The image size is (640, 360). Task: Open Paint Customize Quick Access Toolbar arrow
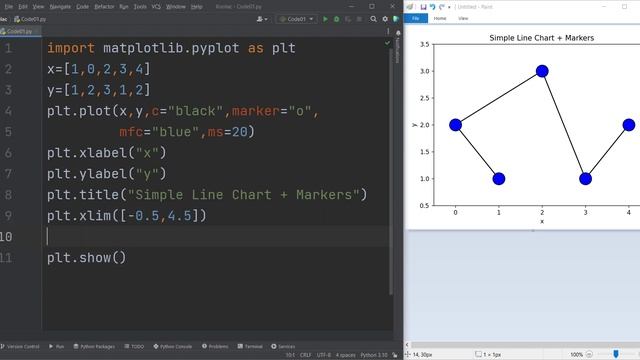point(449,7)
